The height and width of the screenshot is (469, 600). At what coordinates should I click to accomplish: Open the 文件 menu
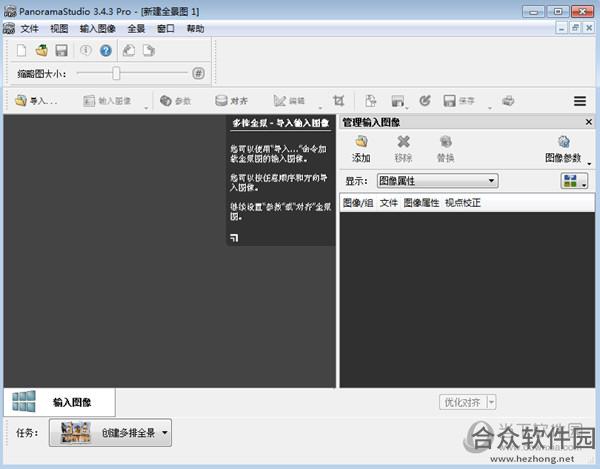(x=29, y=29)
